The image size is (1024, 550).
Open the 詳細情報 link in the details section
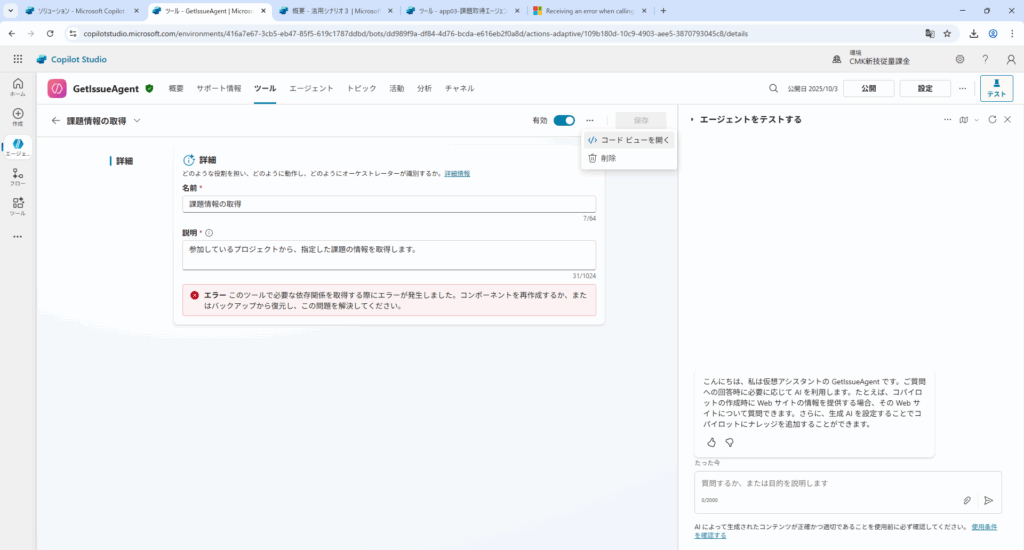(x=457, y=174)
